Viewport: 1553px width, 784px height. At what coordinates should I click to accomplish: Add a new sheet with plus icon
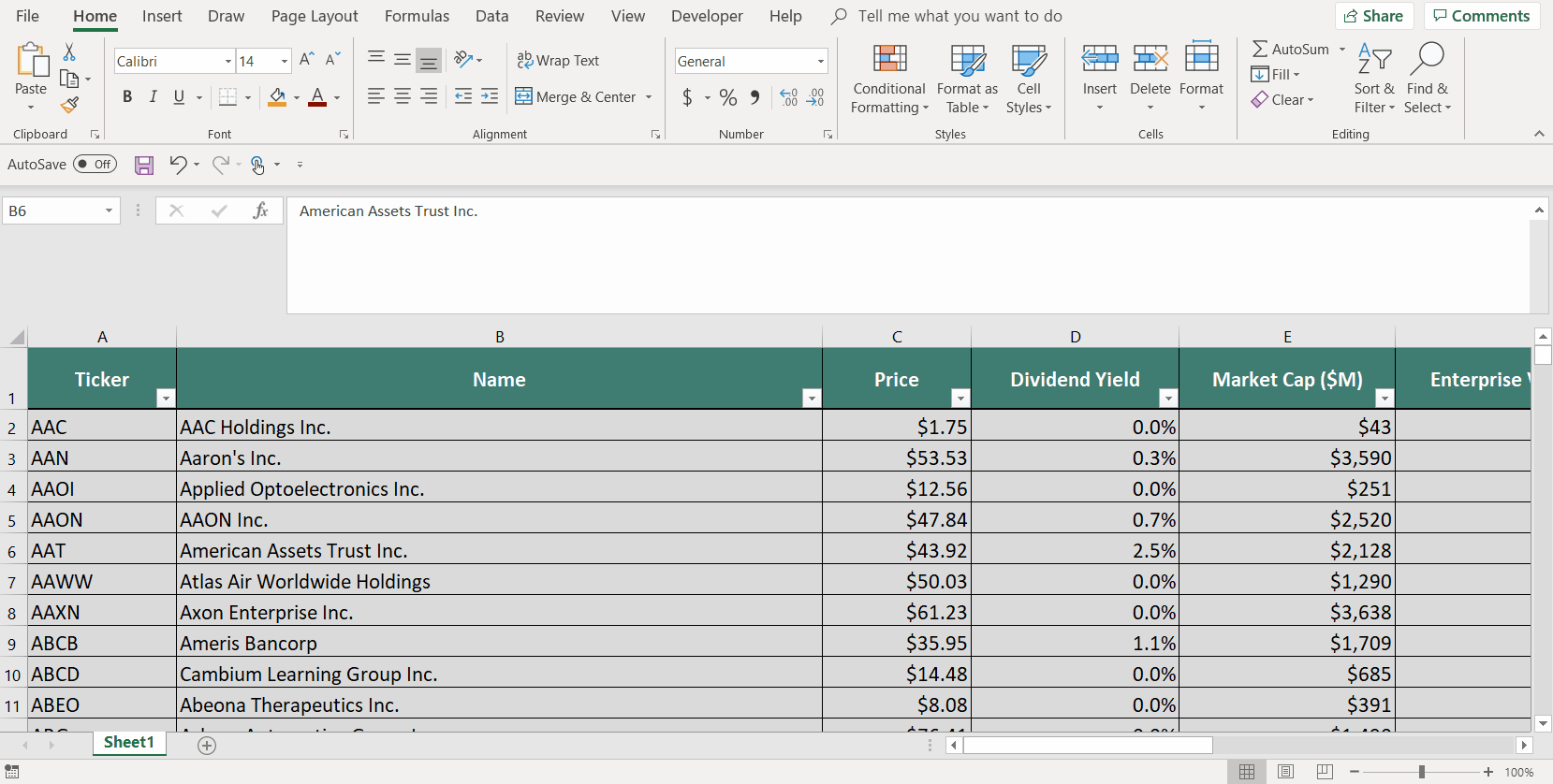coord(207,745)
